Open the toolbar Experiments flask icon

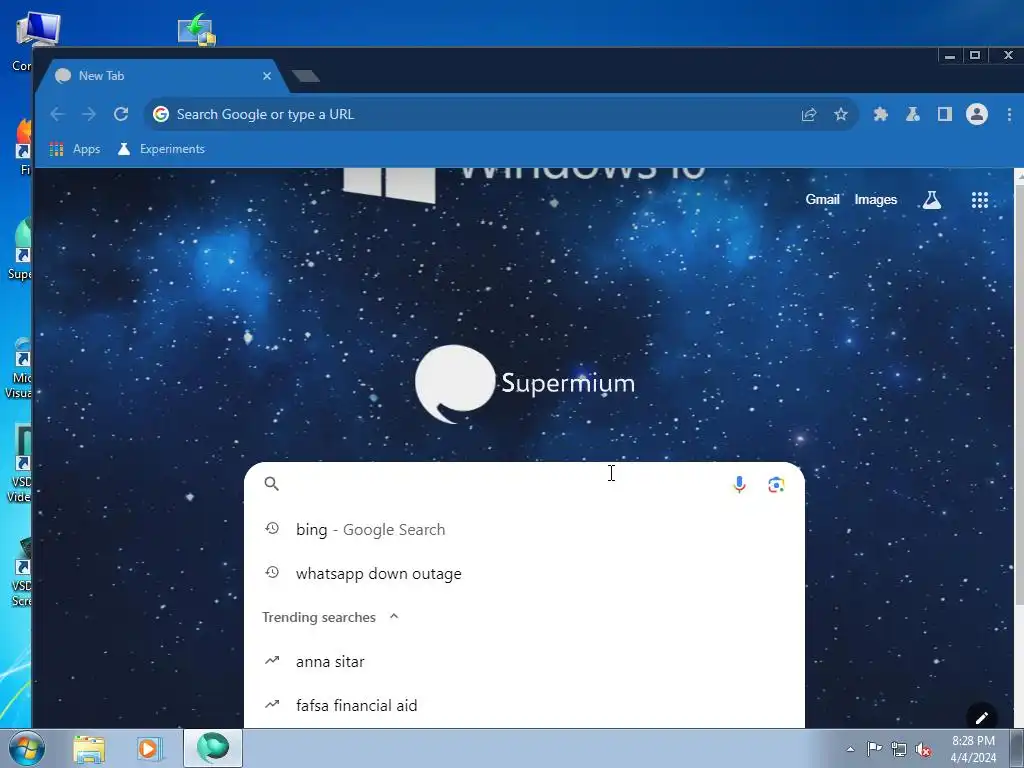coord(912,114)
